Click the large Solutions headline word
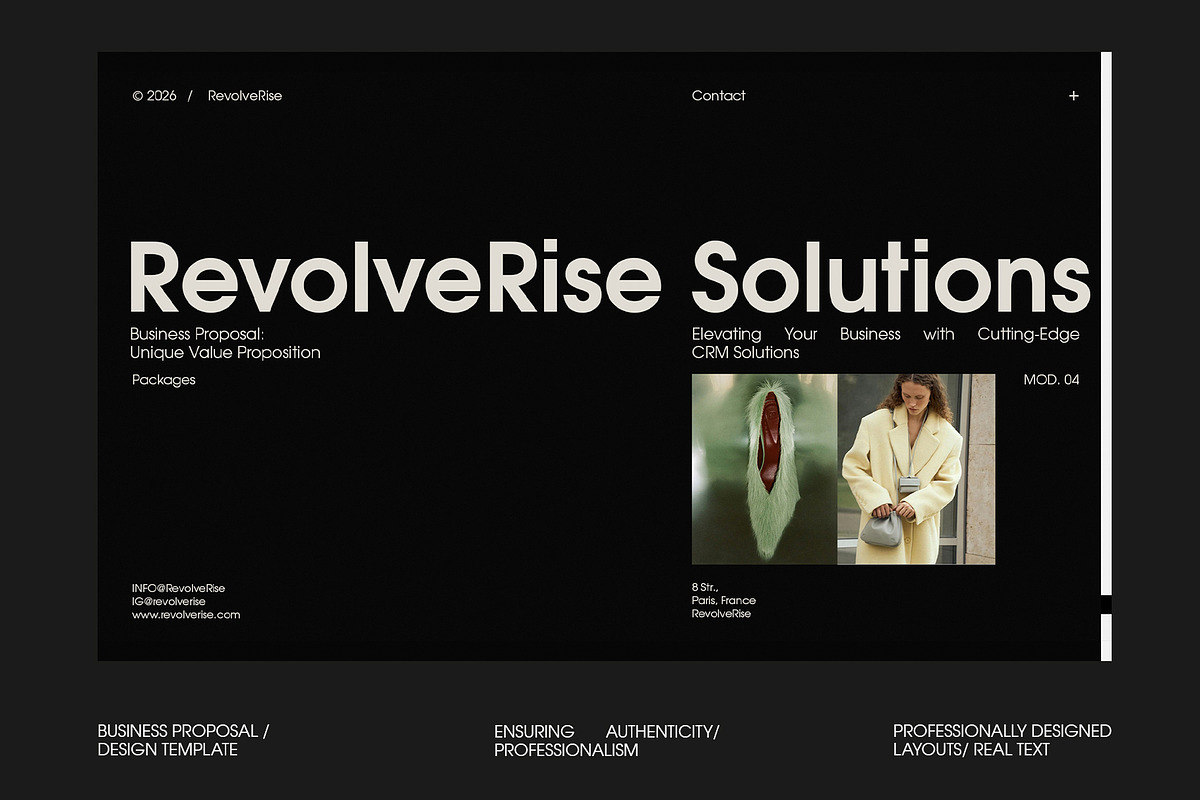The height and width of the screenshot is (800, 1200). tap(890, 277)
